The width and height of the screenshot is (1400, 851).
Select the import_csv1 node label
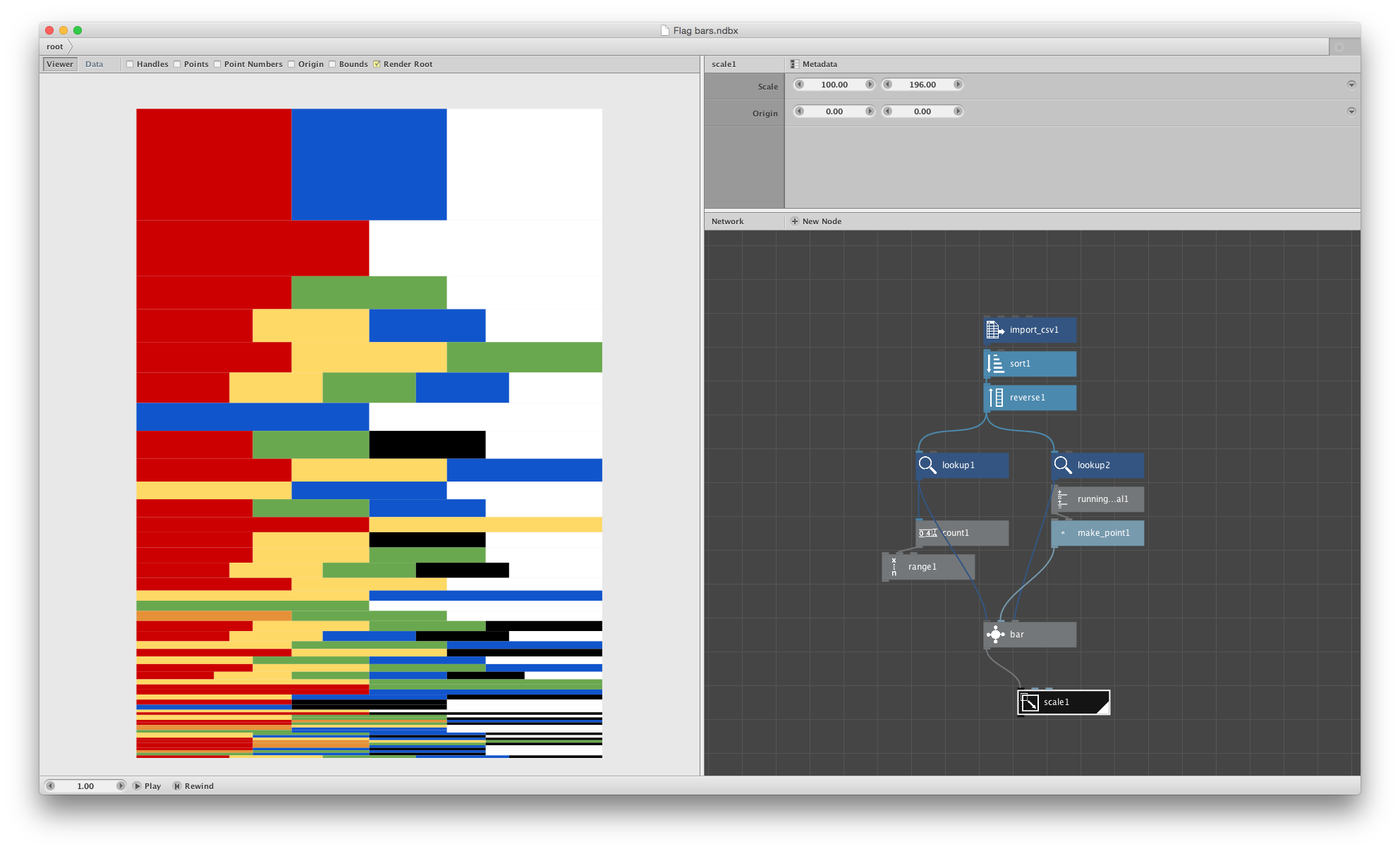(1034, 330)
